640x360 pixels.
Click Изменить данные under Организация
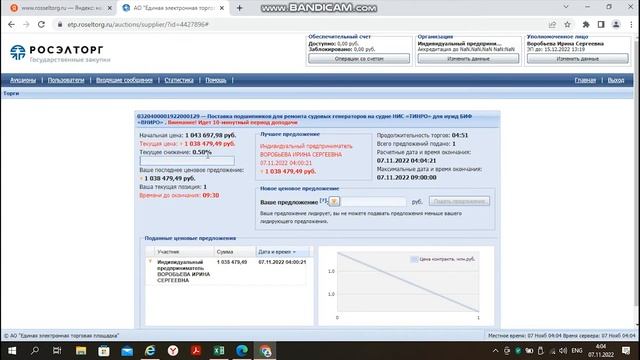click(468, 59)
